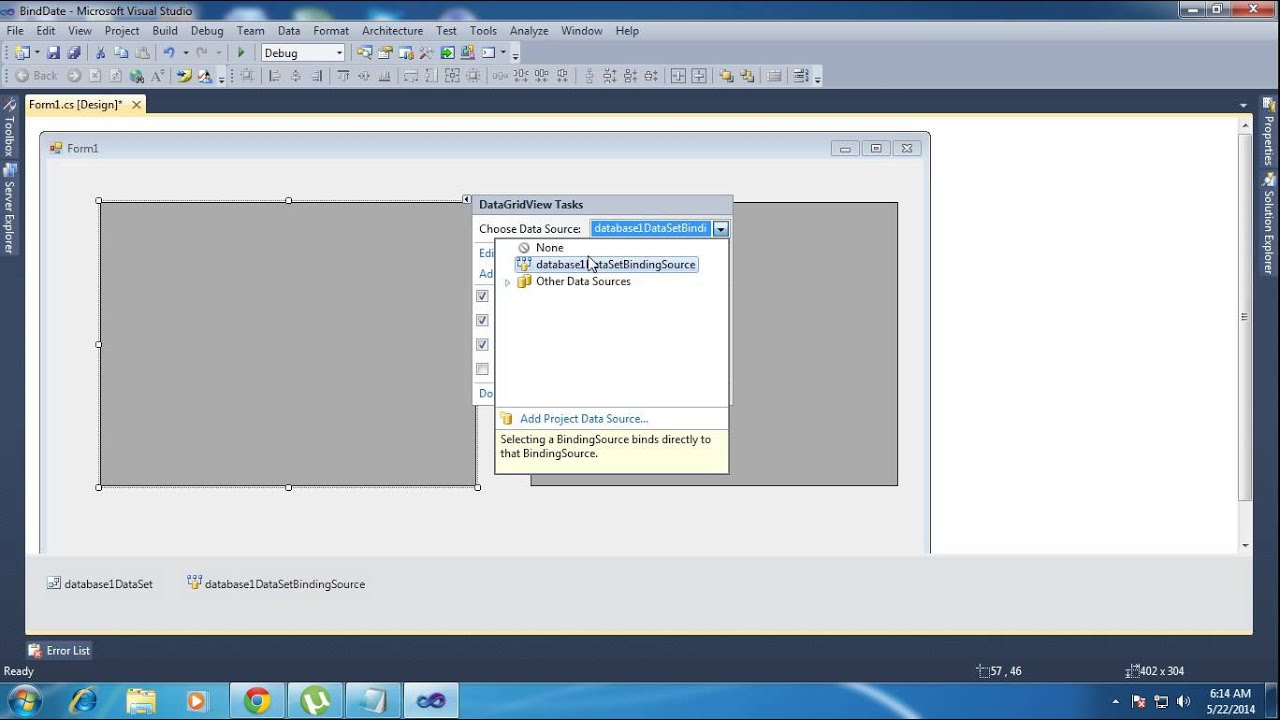
Task: Select the database1DataSet component in the tray
Action: coord(100,584)
